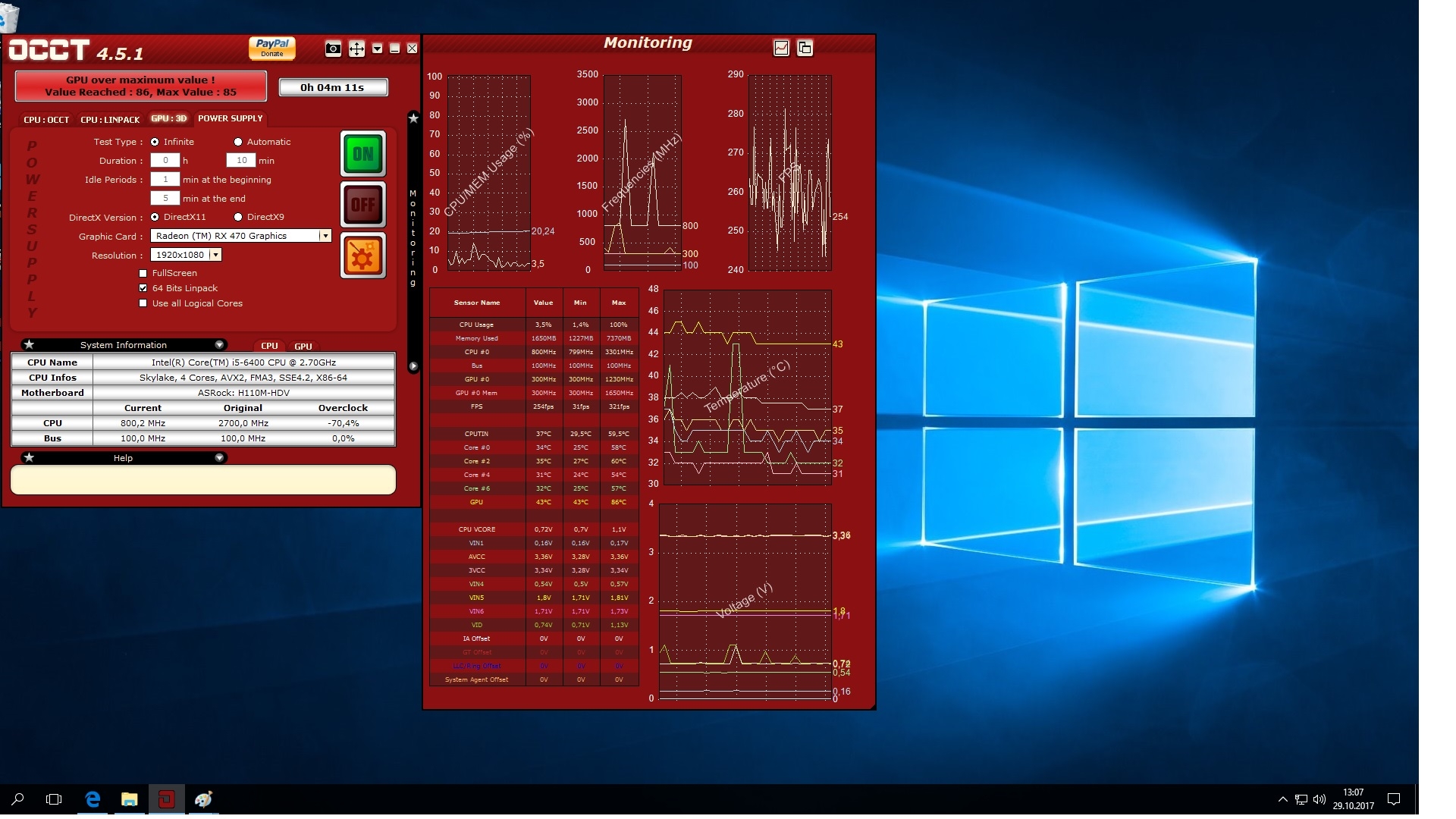This screenshot has width=1456, height=819.
Task: Click the CPUTIN sensor row
Action: pyautogui.click(x=534, y=434)
